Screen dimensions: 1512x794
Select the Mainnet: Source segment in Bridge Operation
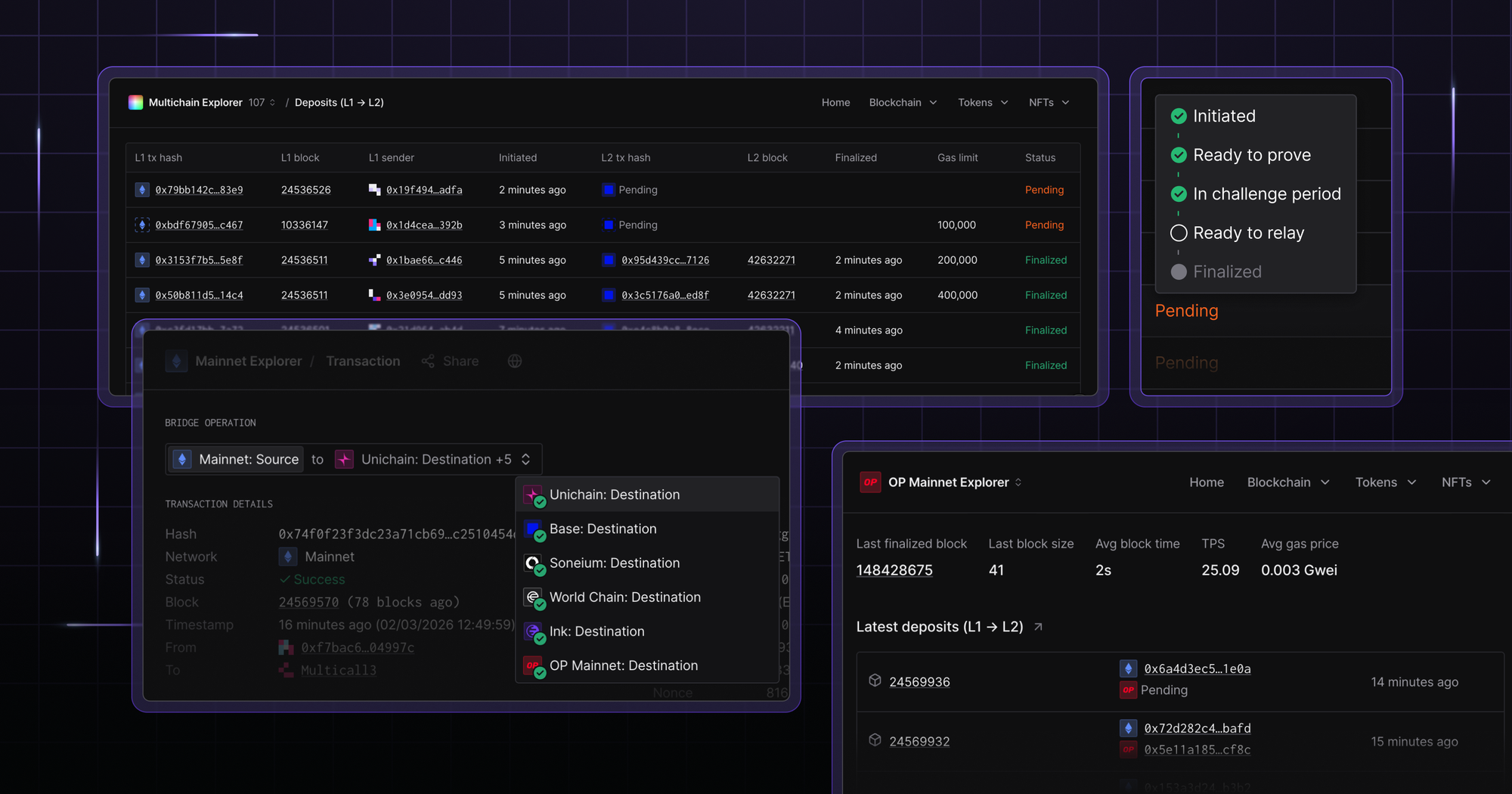click(x=235, y=459)
